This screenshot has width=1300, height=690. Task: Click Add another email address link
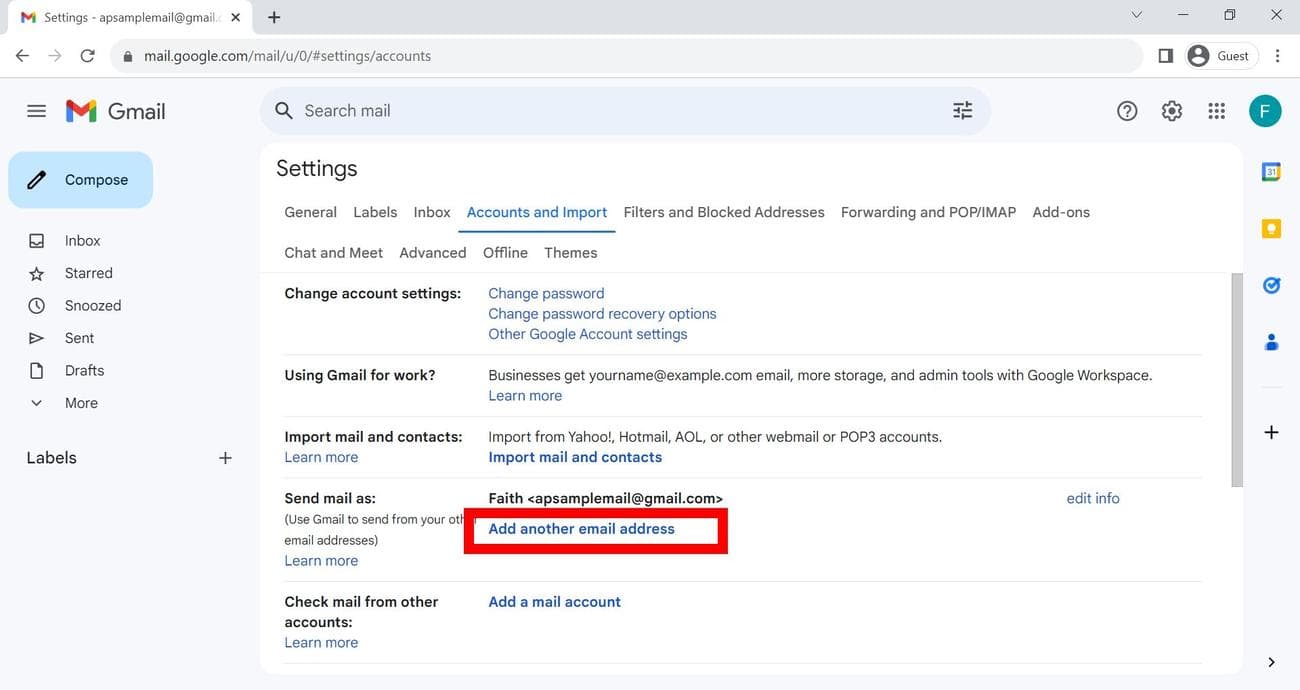coord(581,529)
